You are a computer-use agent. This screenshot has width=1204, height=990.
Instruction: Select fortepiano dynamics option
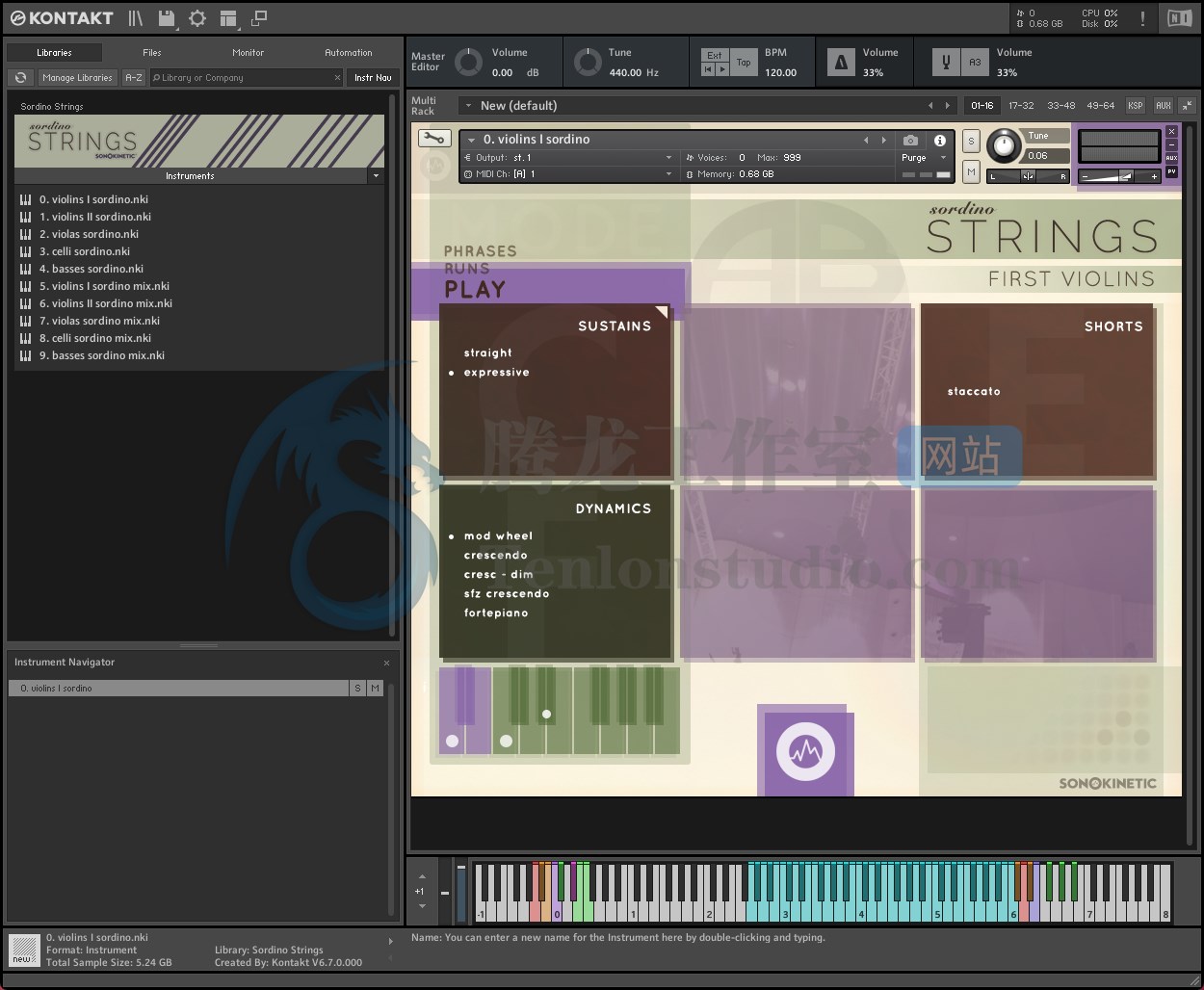coord(496,613)
